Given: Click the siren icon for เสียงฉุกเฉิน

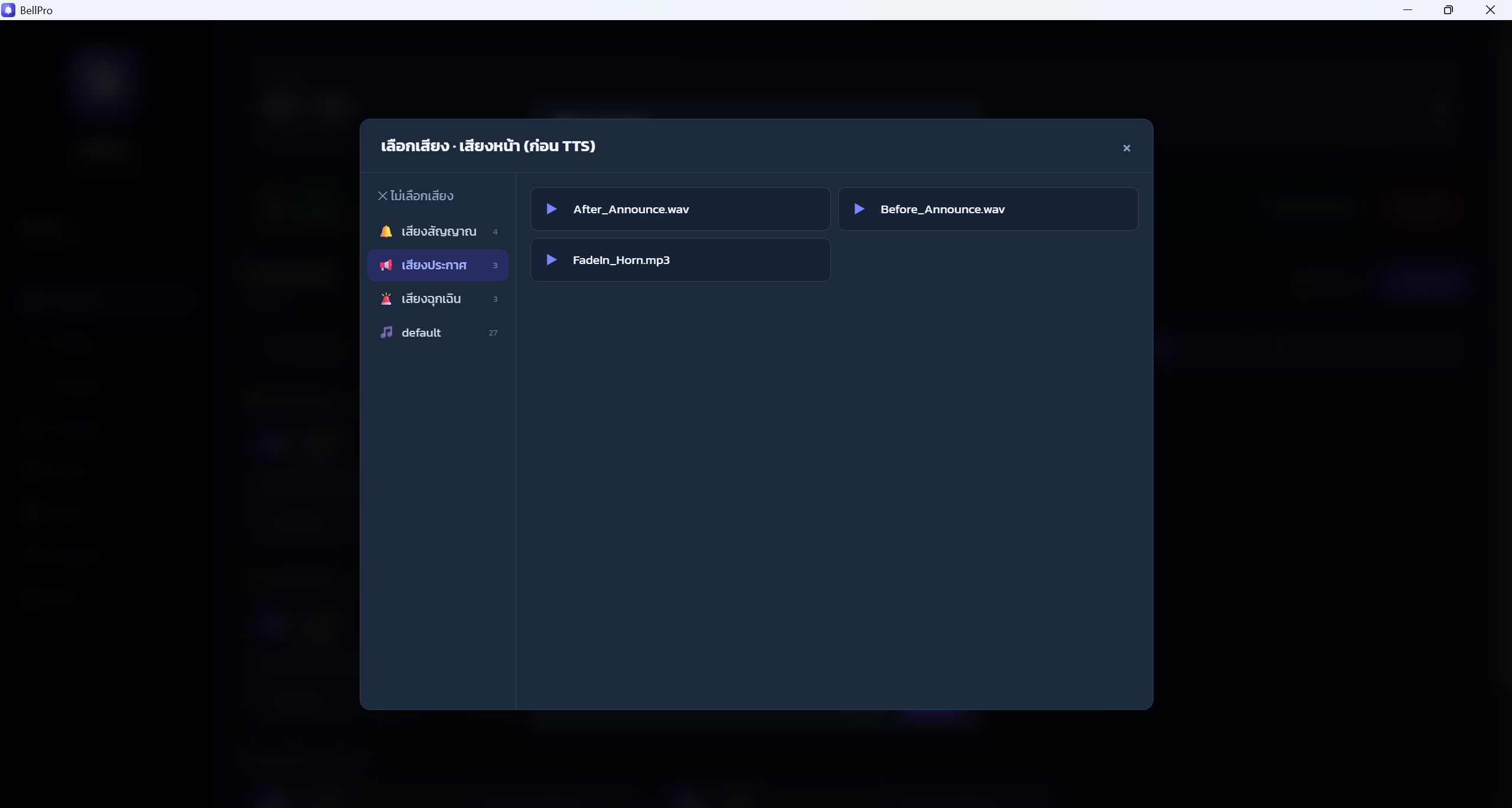Looking at the screenshot, I should (386, 299).
